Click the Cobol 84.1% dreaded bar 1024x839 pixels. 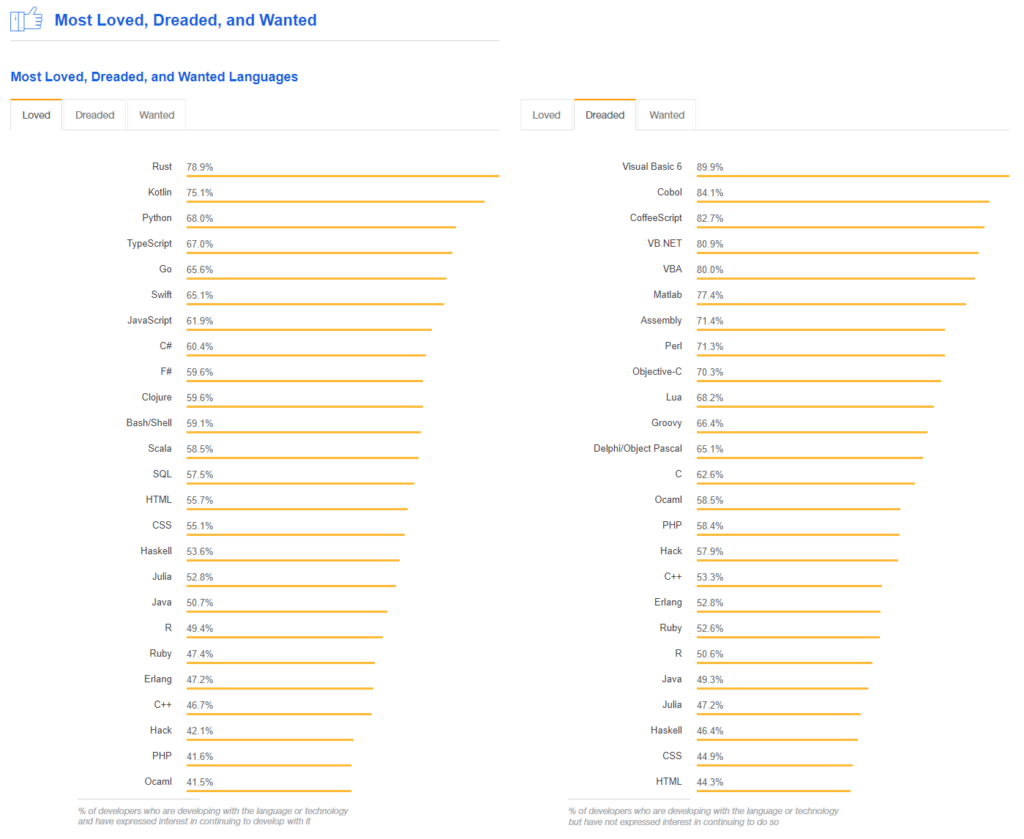tap(842, 201)
